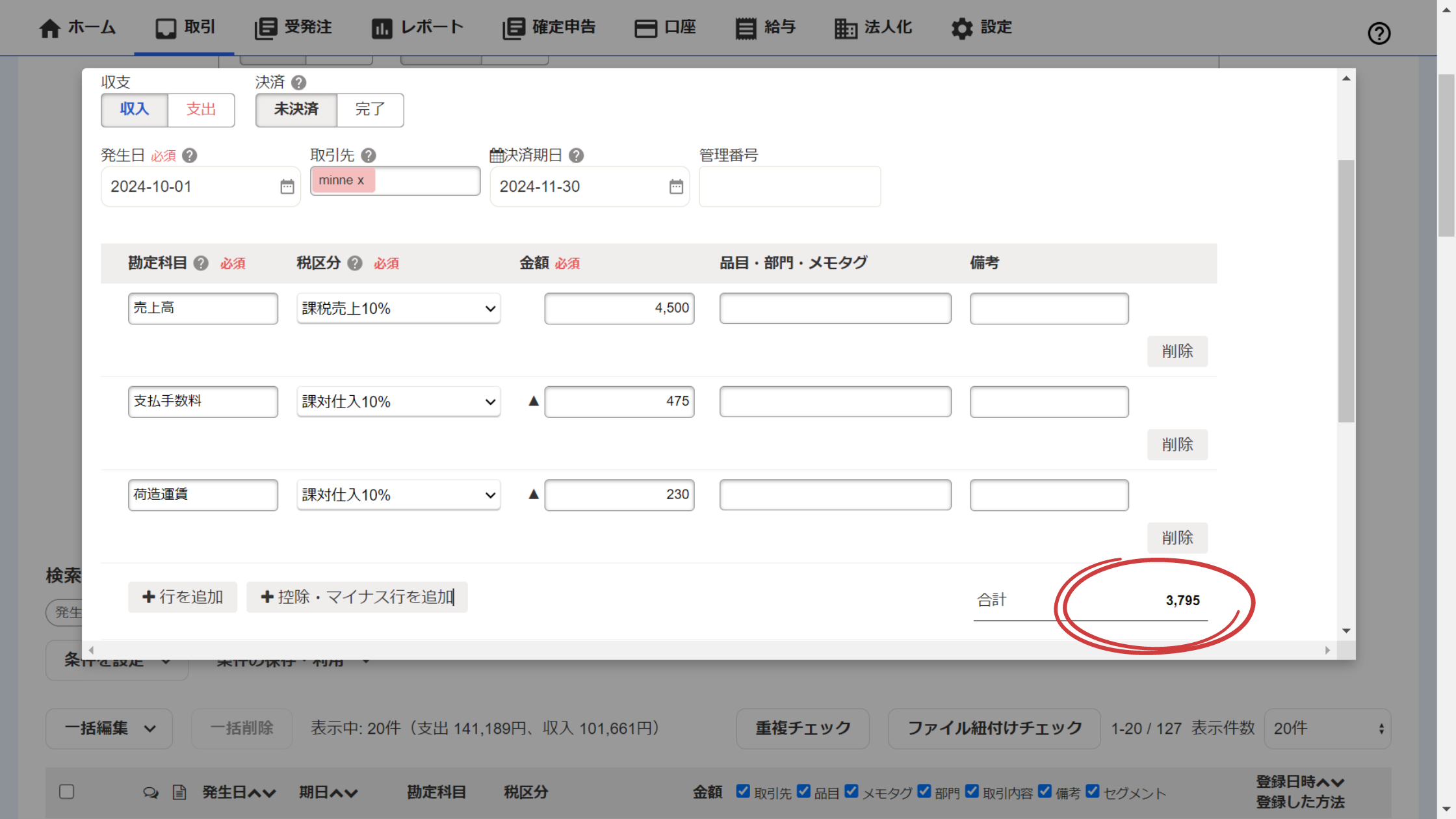Viewport: 1456px width, 819px height.
Task: Click the help icon beside 税区分 header
Action: pyautogui.click(x=355, y=263)
